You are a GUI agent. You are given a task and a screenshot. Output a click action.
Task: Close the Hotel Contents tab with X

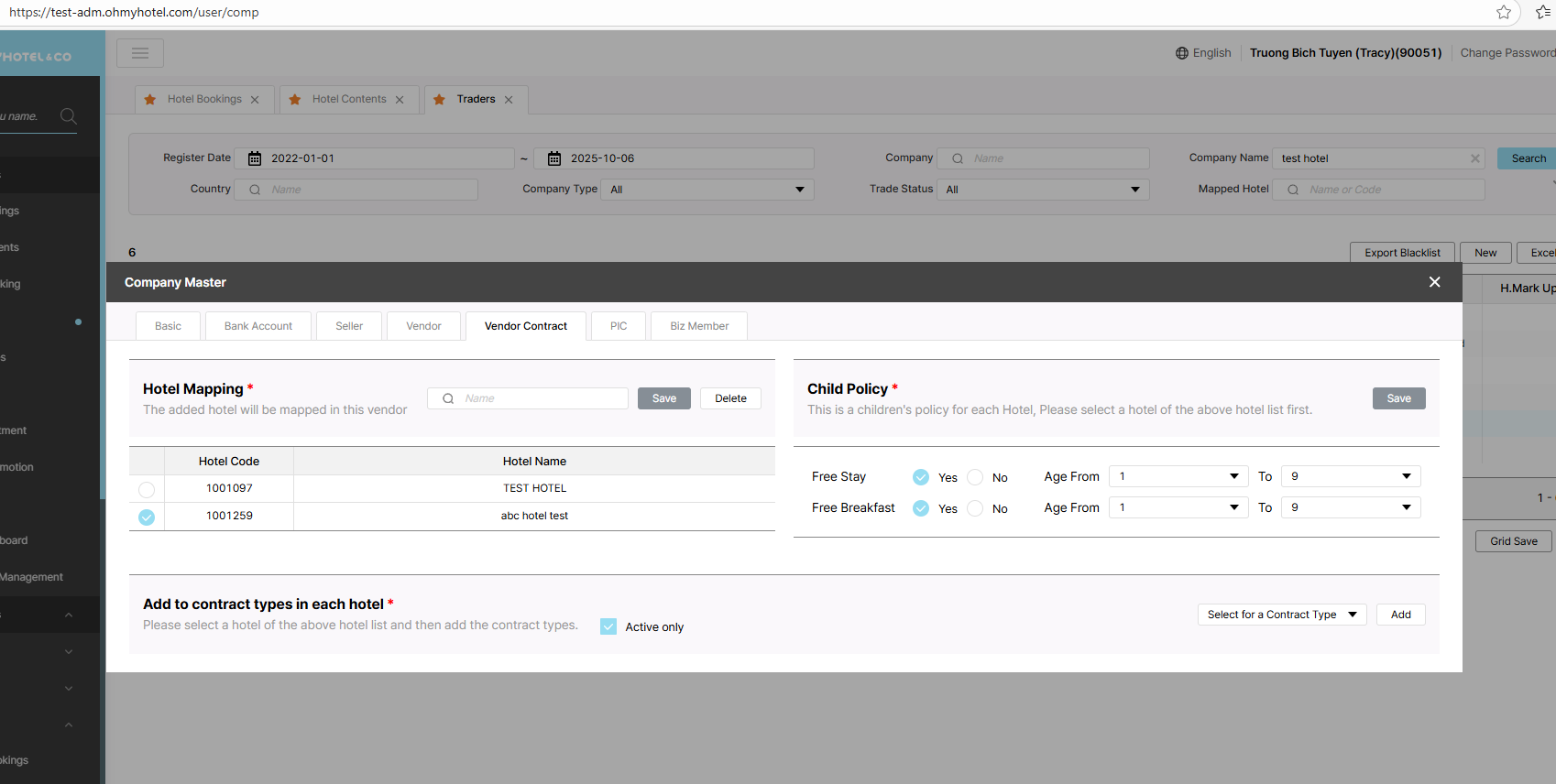(400, 100)
